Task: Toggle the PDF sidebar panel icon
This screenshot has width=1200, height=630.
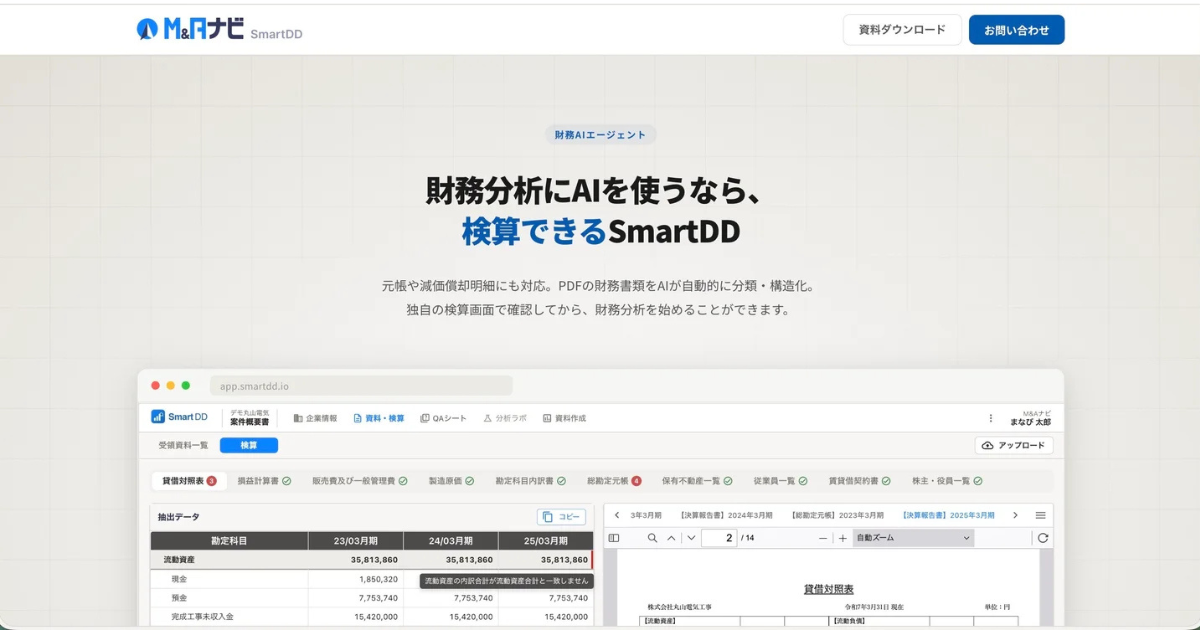Action: click(614, 538)
